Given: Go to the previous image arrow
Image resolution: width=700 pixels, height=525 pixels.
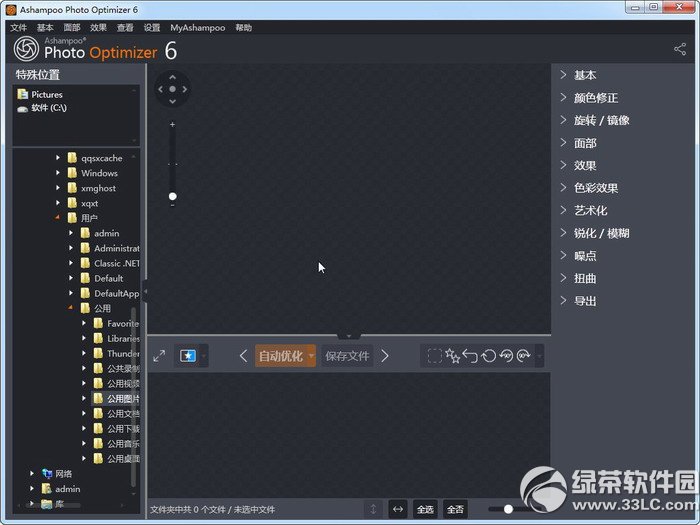Looking at the screenshot, I should click(243, 356).
